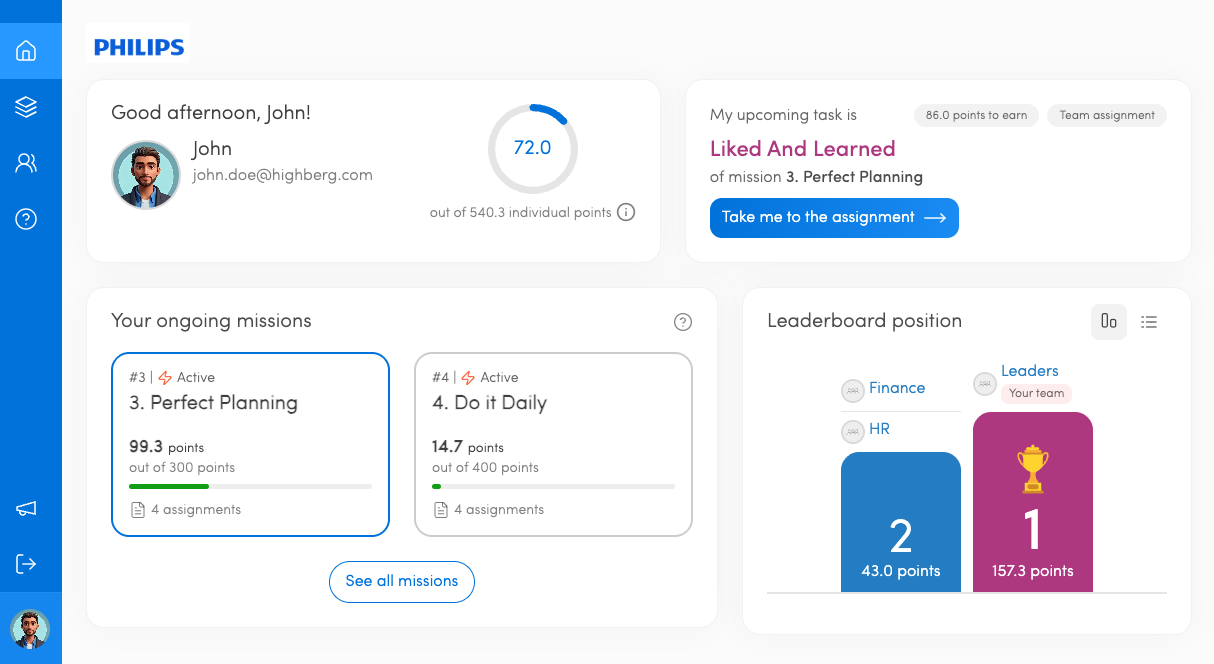This screenshot has height=664, width=1214.
Task: Open the help question mark in sidebar
Action: pos(27,219)
